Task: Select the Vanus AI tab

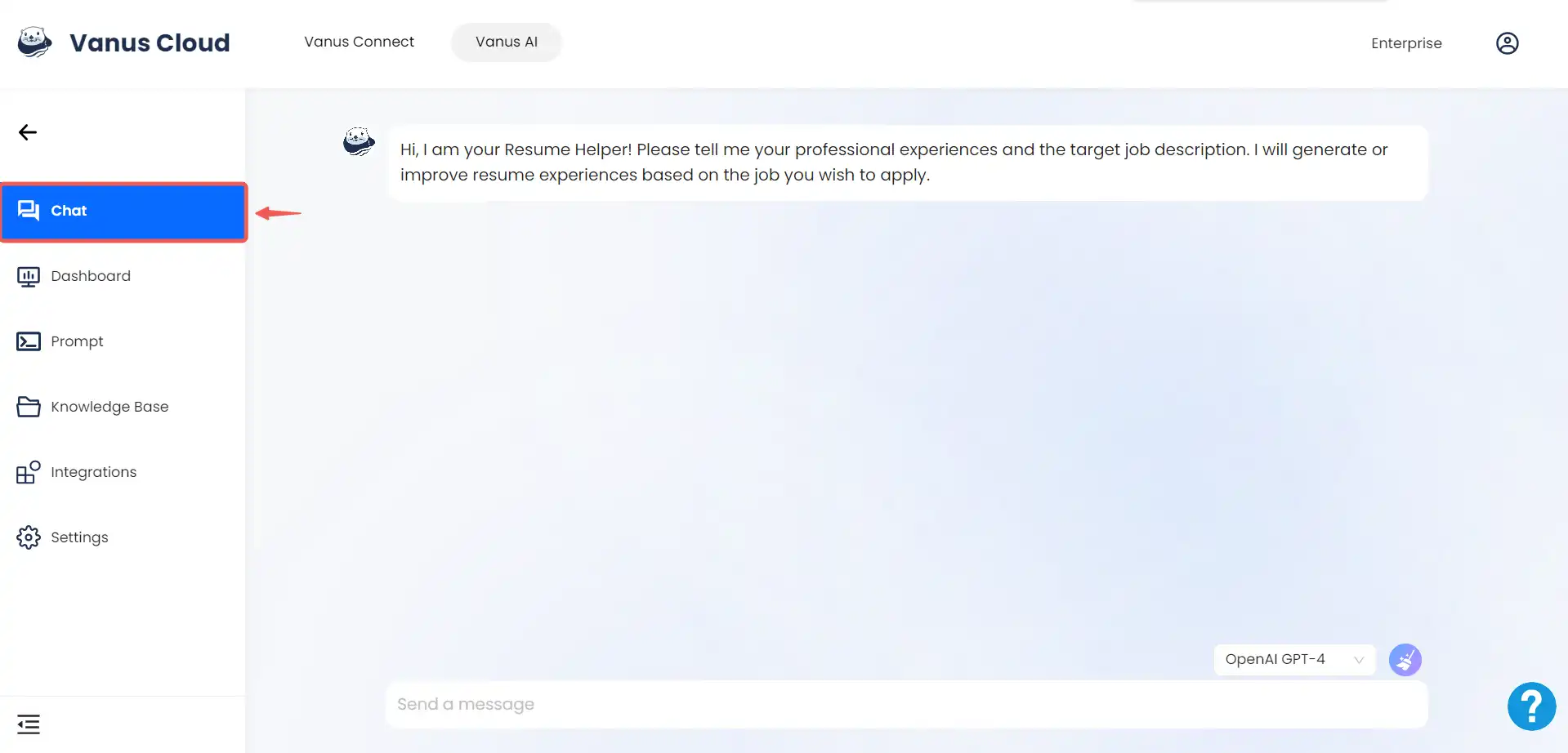Action: point(507,42)
